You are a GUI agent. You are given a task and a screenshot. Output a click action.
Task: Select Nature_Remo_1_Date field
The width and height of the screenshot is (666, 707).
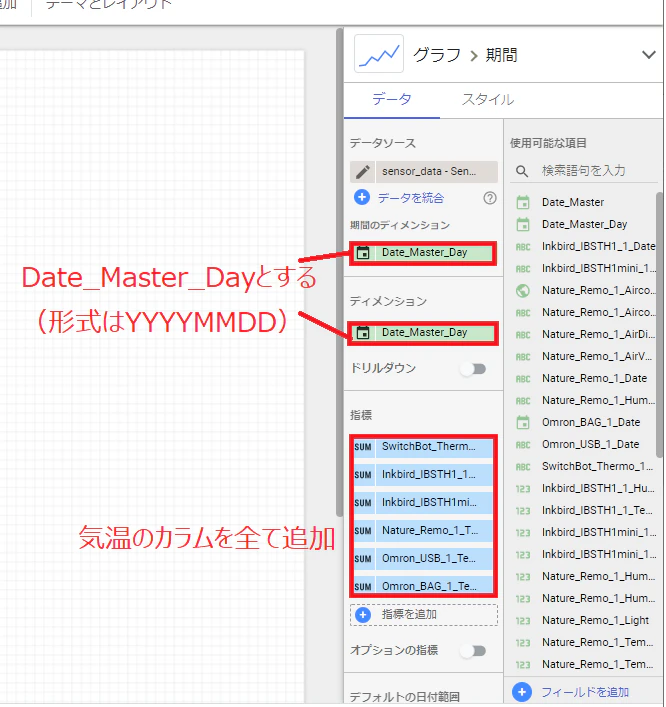pyautogui.click(x=594, y=379)
